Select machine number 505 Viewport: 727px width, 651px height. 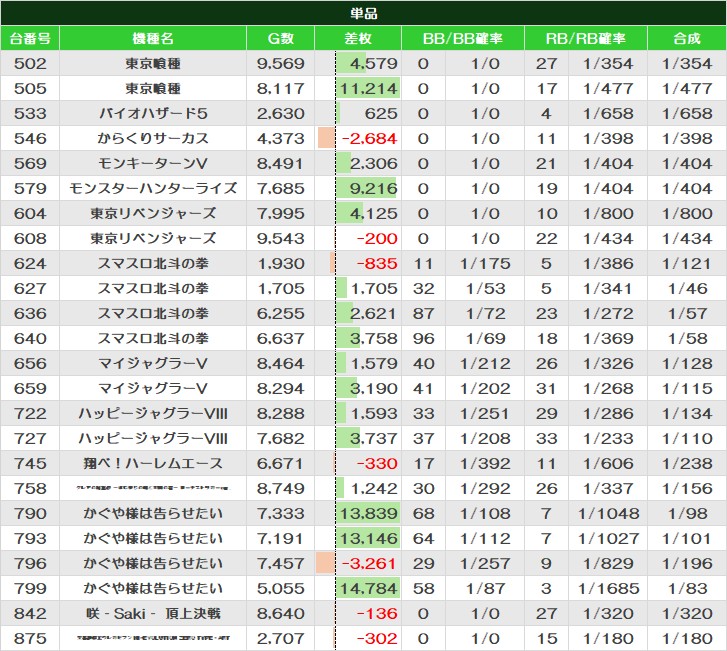(x=30, y=89)
